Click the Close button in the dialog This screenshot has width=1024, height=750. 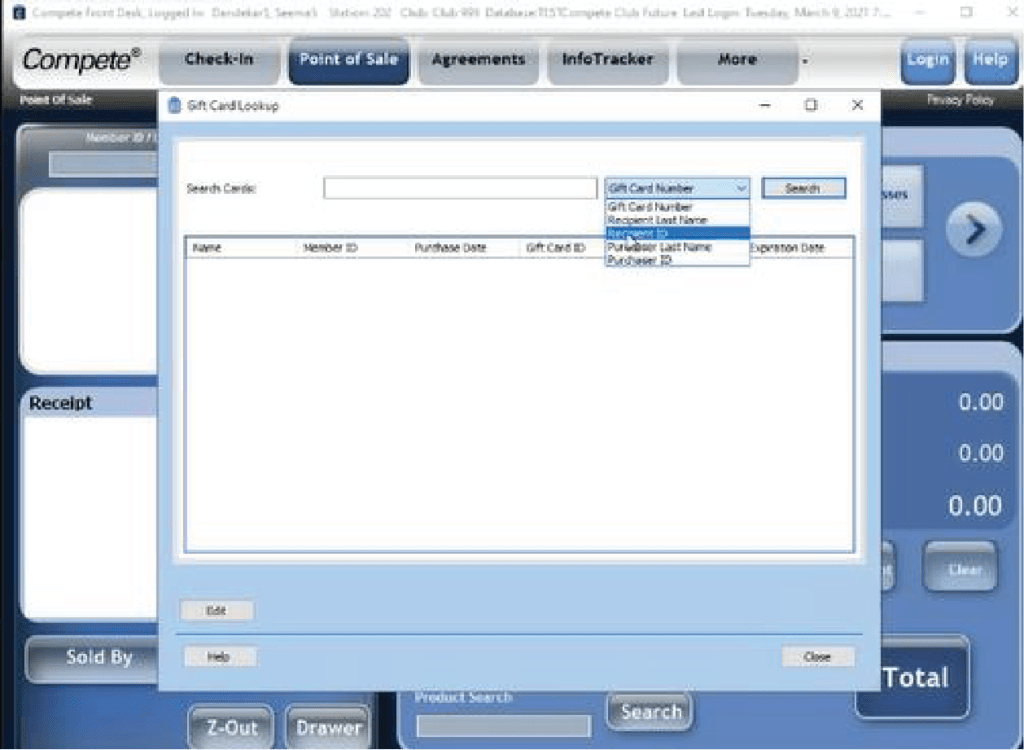pos(818,657)
